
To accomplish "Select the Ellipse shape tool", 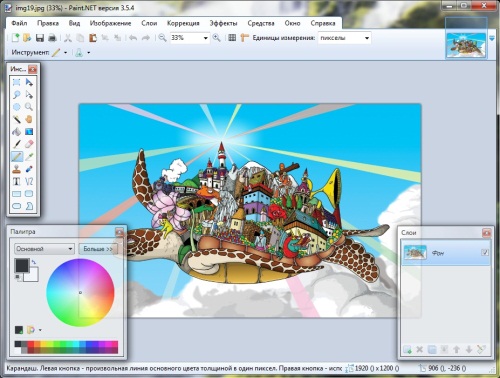I will (x=17, y=206).
